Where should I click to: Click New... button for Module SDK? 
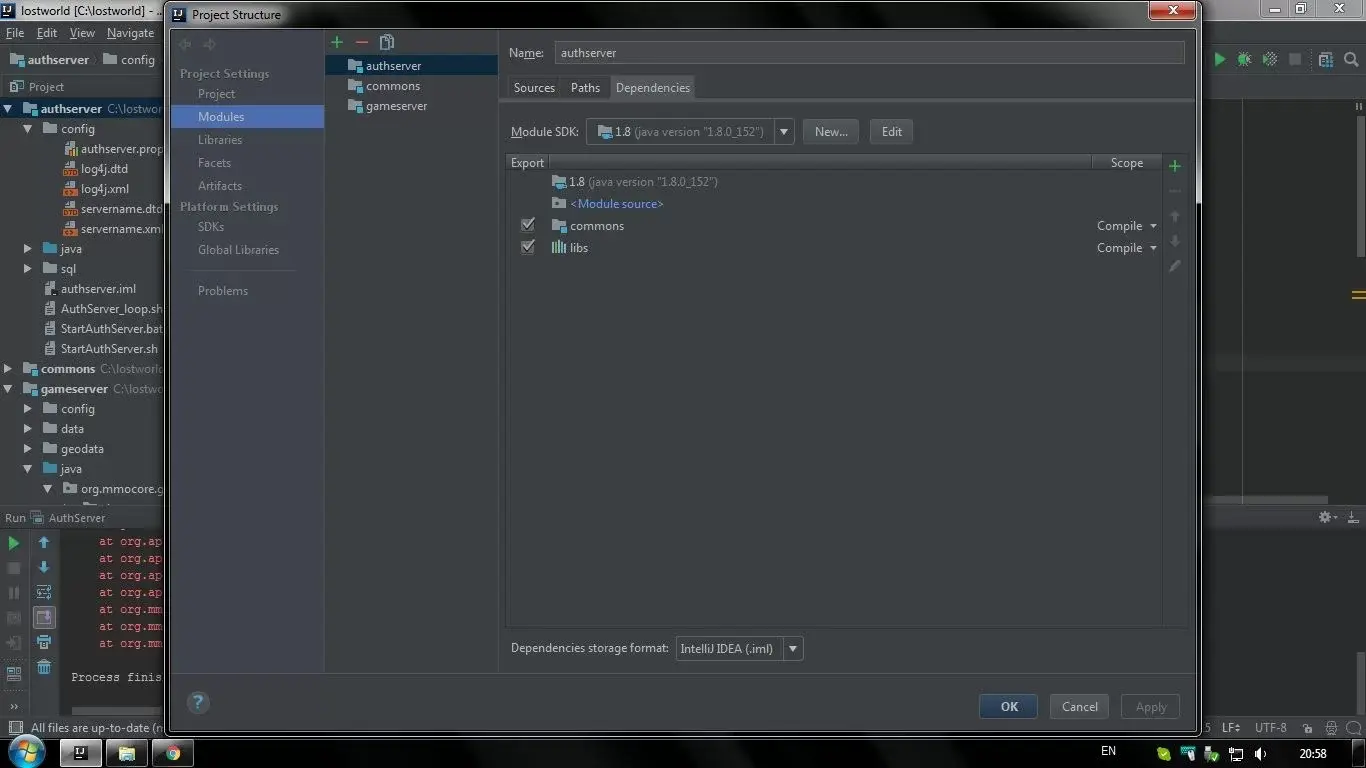[x=831, y=132]
